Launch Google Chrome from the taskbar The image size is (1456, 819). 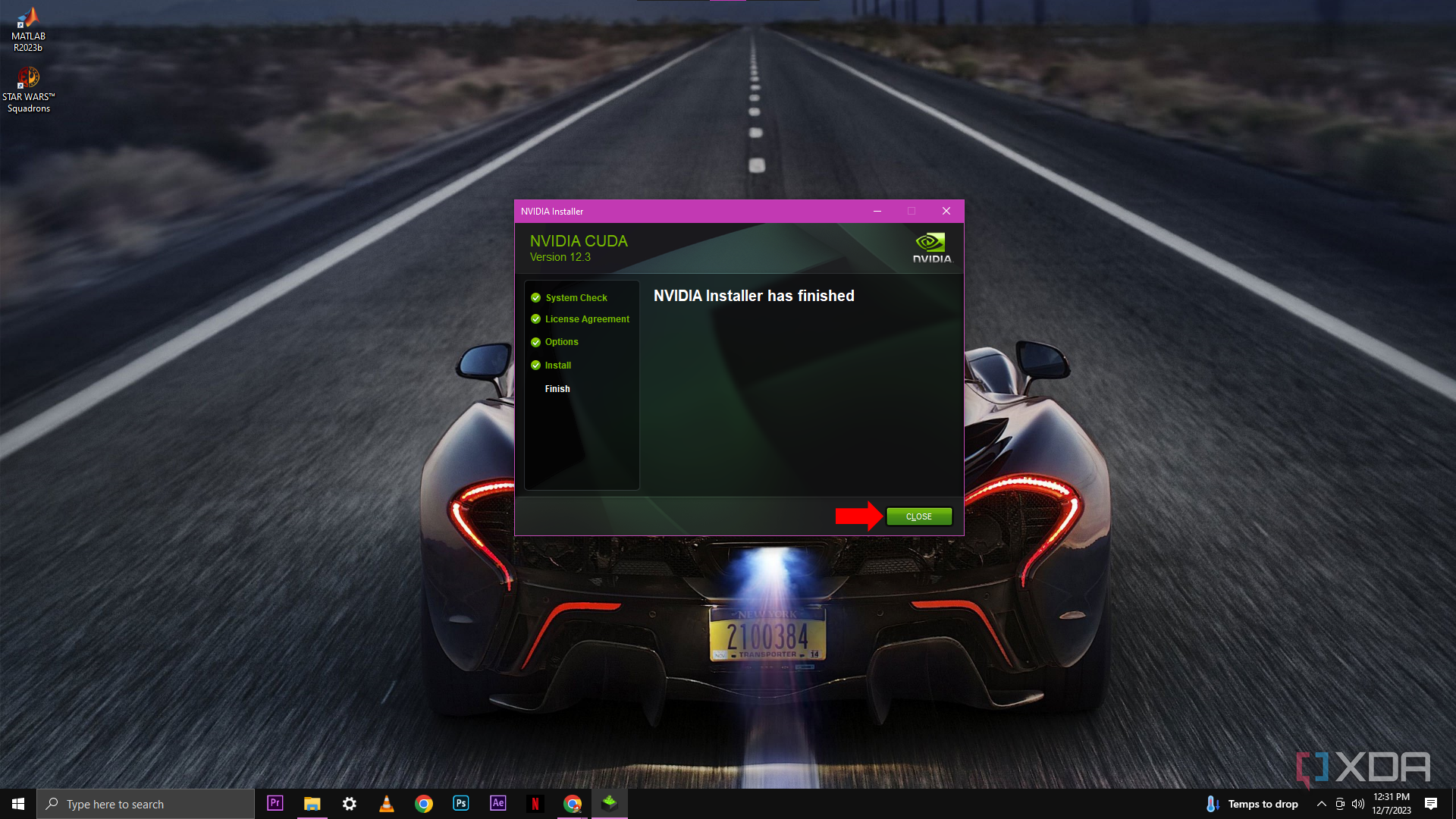[x=423, y=803]
